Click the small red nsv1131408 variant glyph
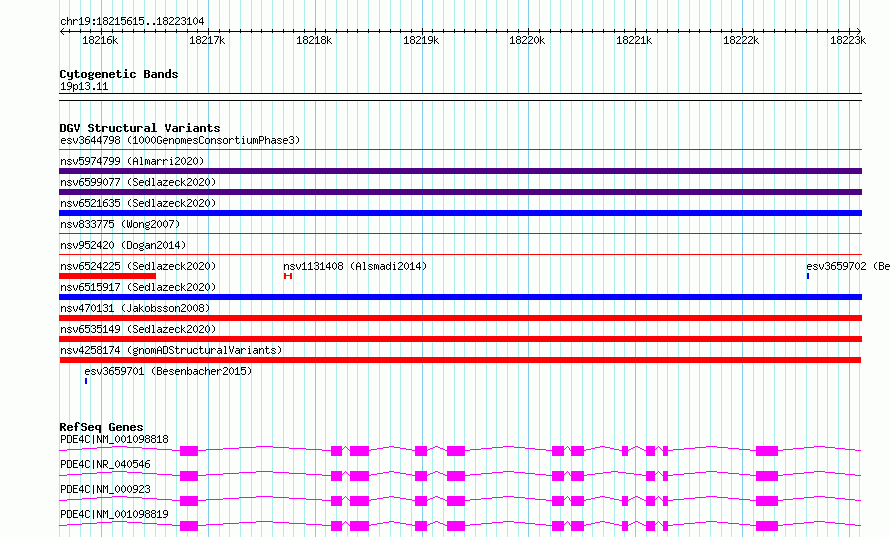Screen dimensions: 890x537 pos(288,276)
